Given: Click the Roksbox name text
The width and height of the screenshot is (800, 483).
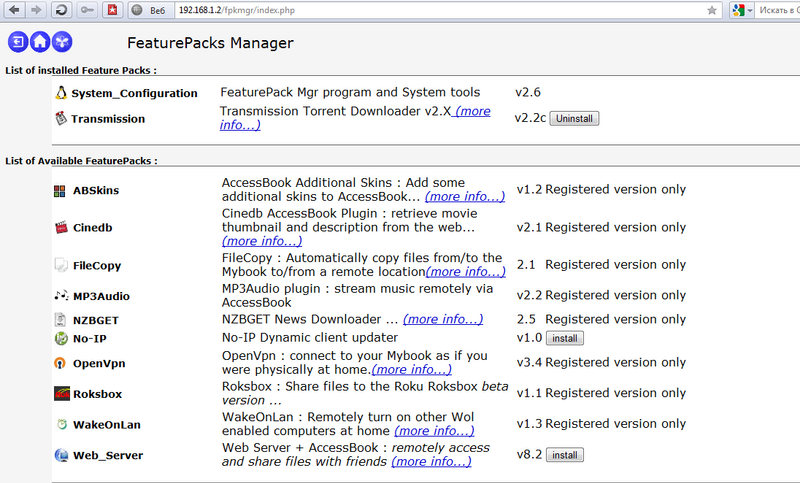Looking at the screenshot, I should pyautogui.click(x=97, y=394).
